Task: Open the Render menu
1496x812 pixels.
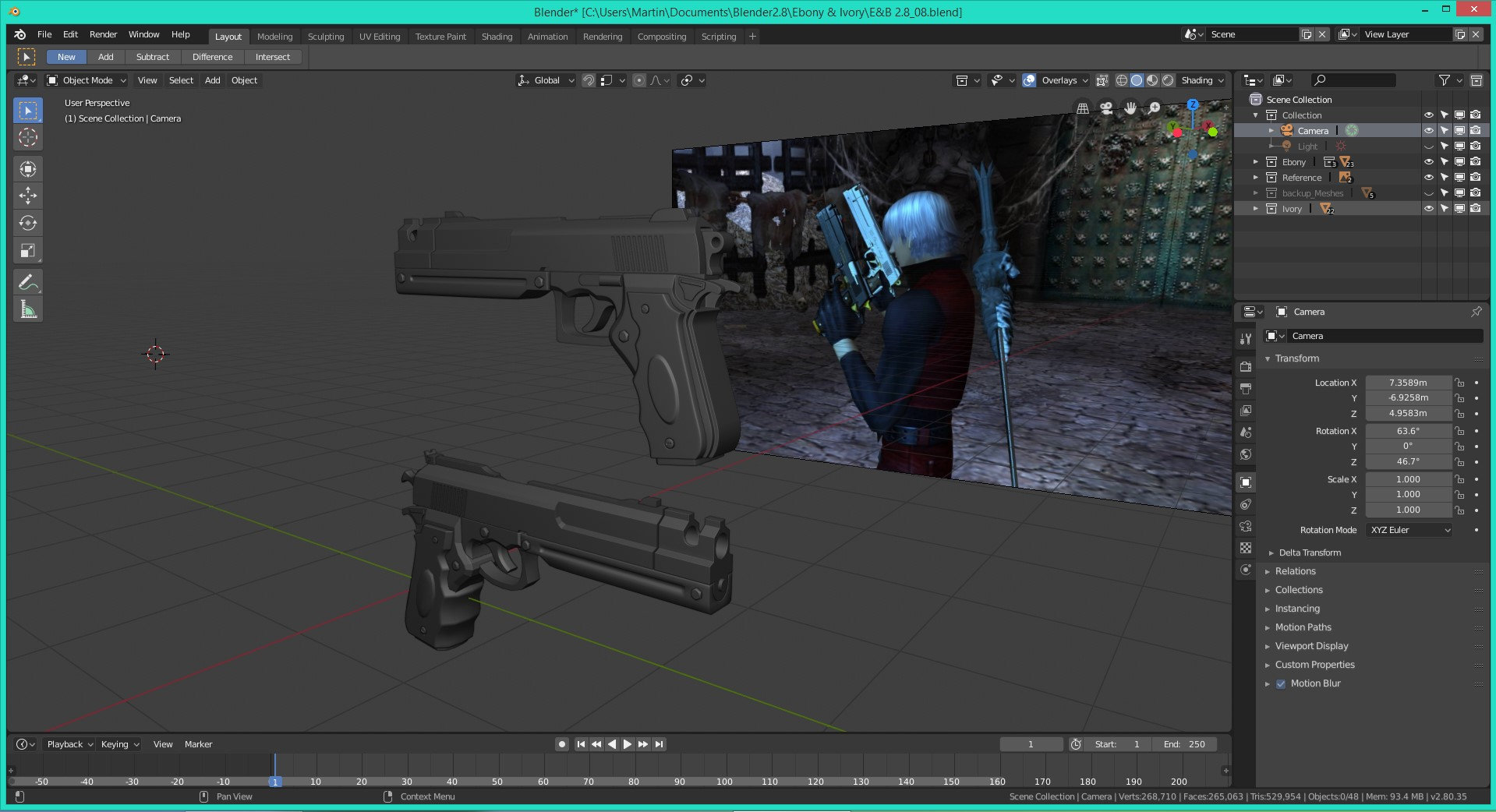Action: tap(103, 34)
